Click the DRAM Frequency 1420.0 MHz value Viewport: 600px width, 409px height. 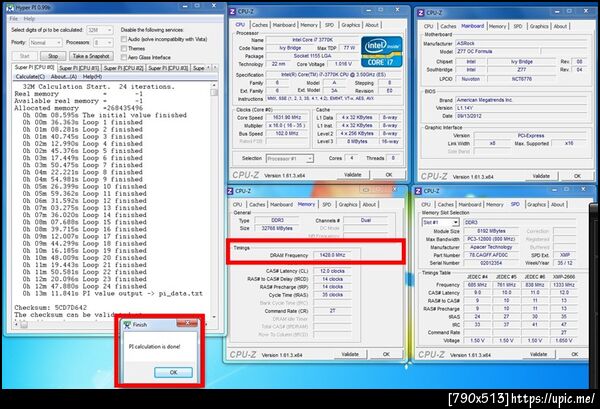[332, 255]
